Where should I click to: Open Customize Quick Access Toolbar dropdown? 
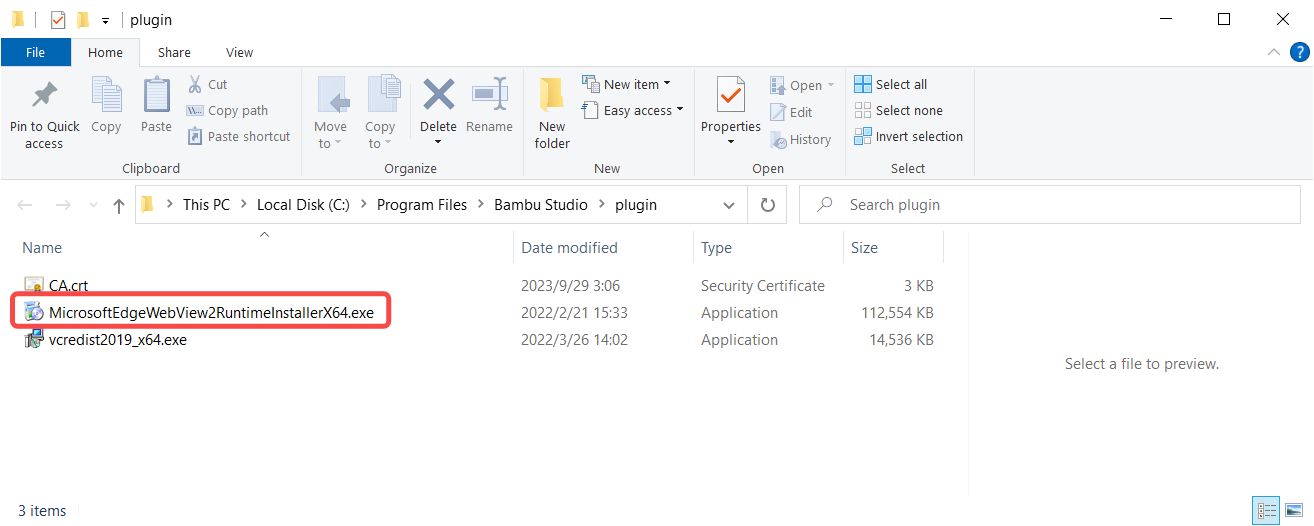(105, 20)
